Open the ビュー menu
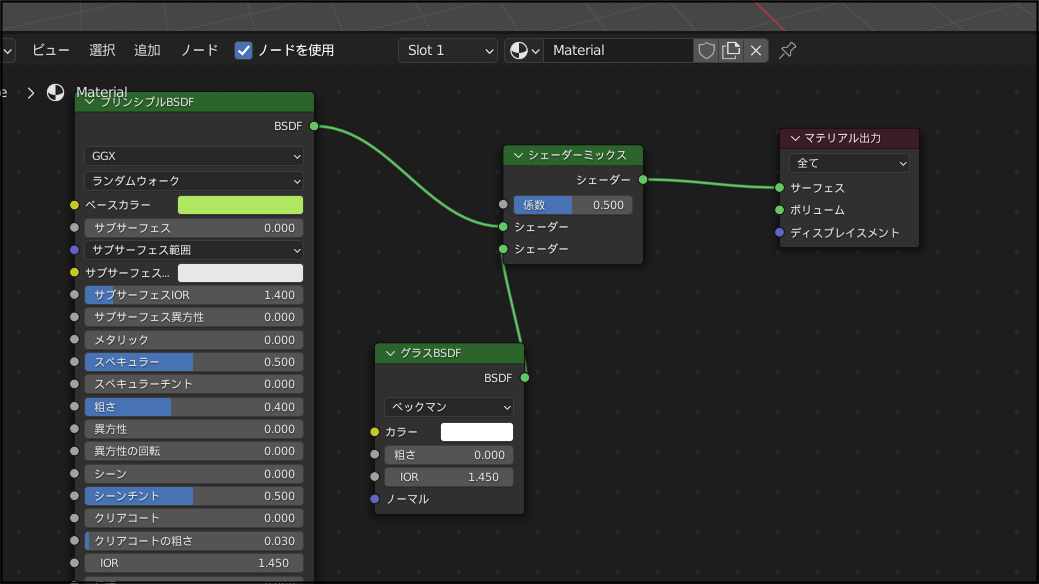The image size is (1039, 584). pyautogui.click(x=50, y=50)
